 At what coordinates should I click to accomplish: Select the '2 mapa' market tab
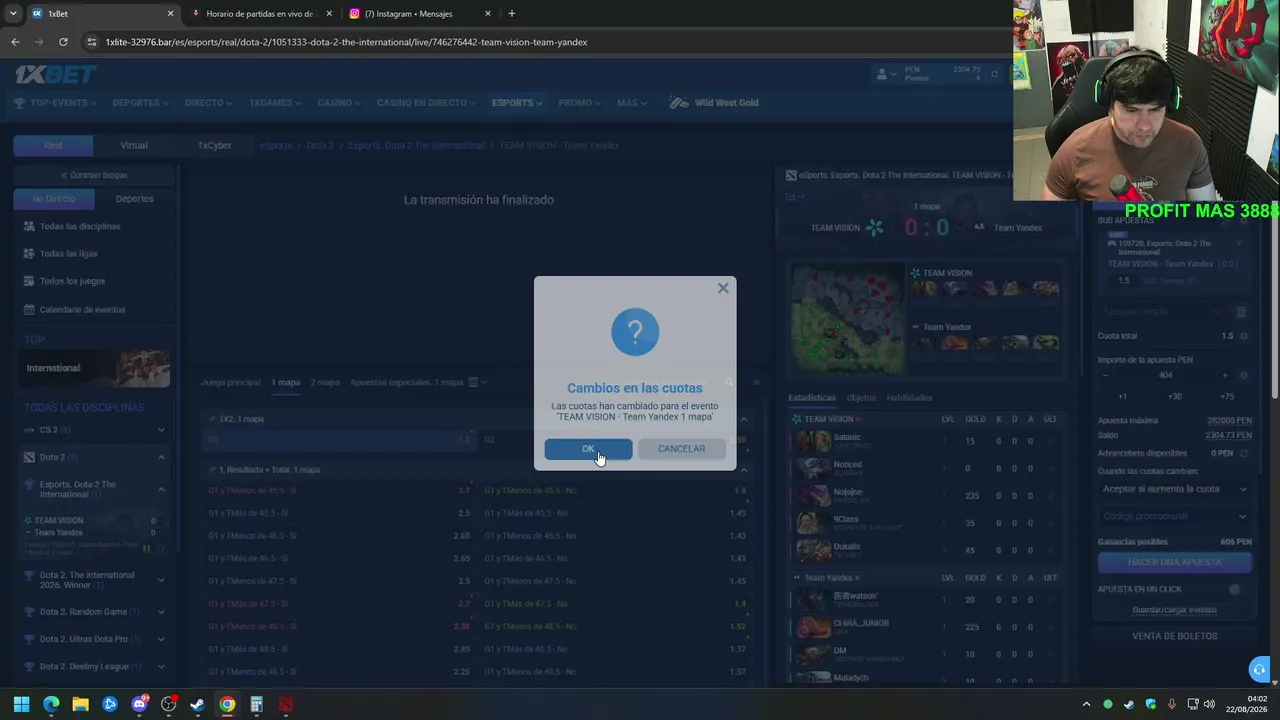pos(325,382)
